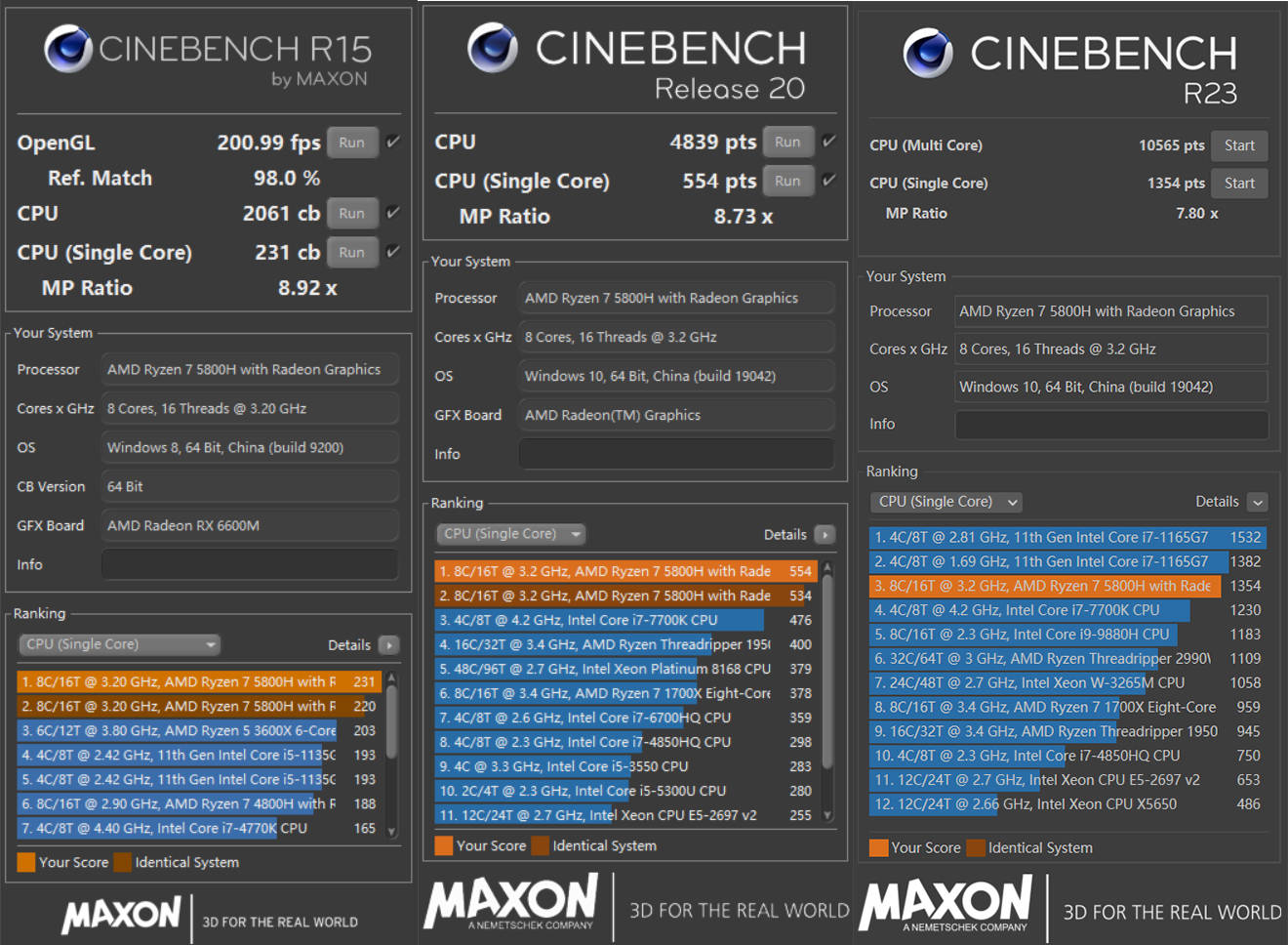The height and width of the screenshot is (945, 1288).
Task: Click the Your Score orange swatch in R23
Action: [878, 847]
